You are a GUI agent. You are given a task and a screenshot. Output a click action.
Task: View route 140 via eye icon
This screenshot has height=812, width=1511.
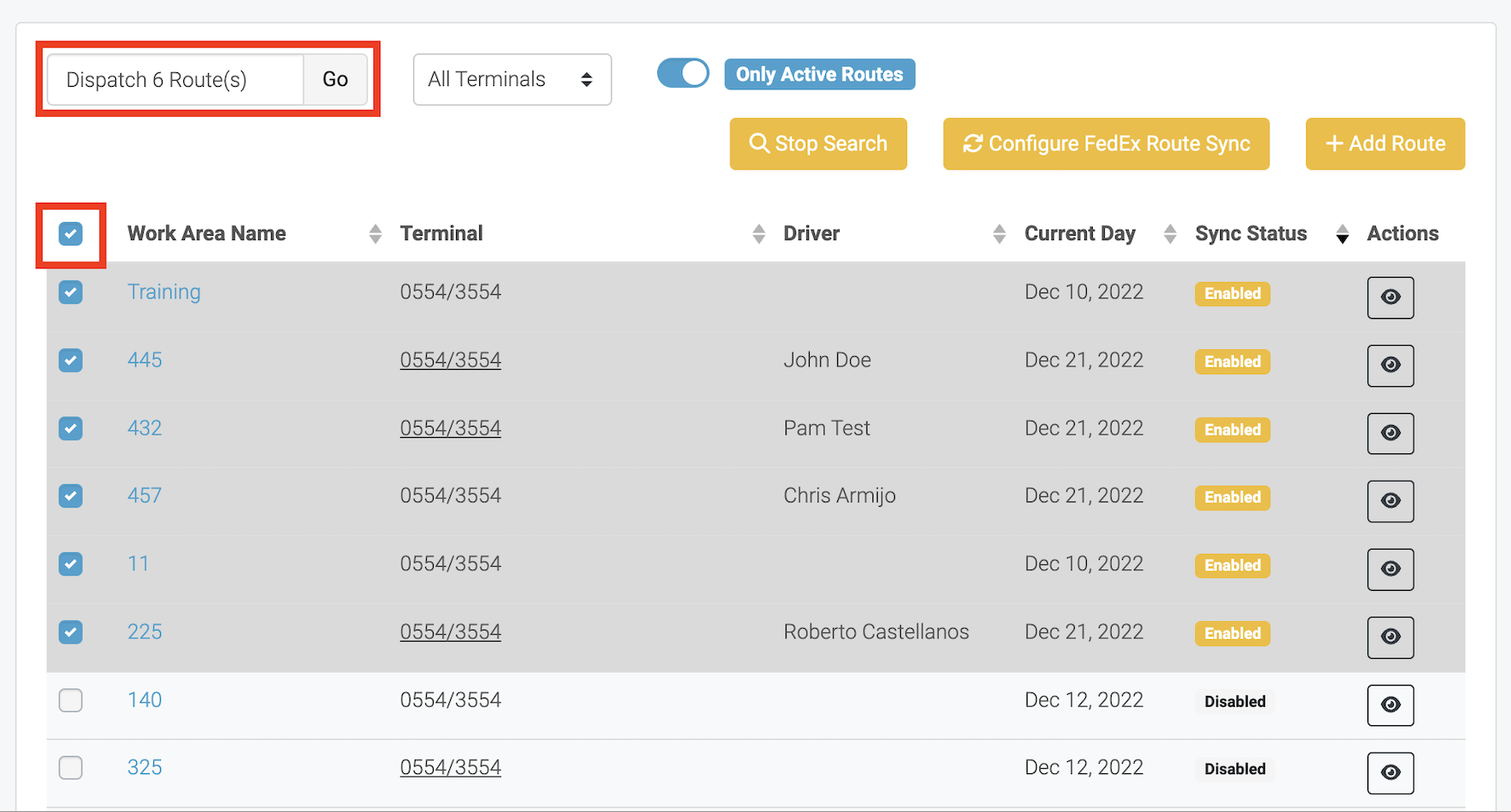1390,705
